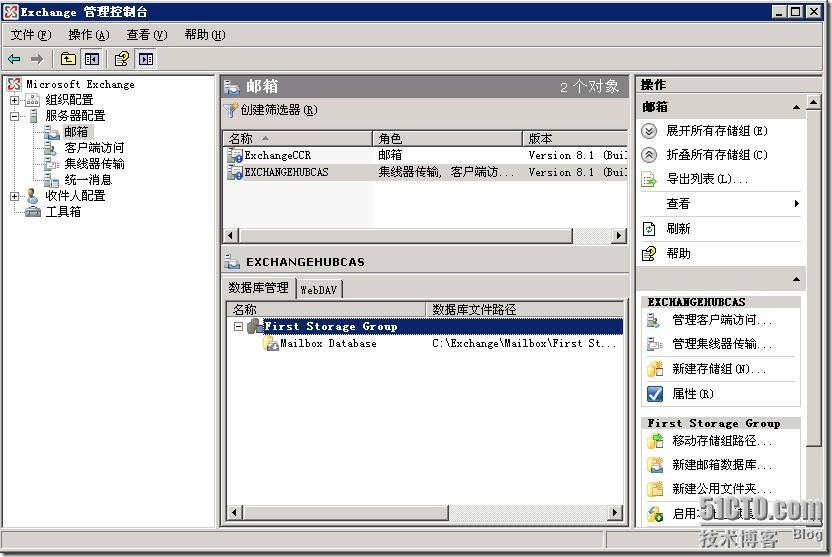The image size is (832, 557).
Task: Click the C:\Exchange\Mailbox\First St... path cell
Action: (524, 344)
